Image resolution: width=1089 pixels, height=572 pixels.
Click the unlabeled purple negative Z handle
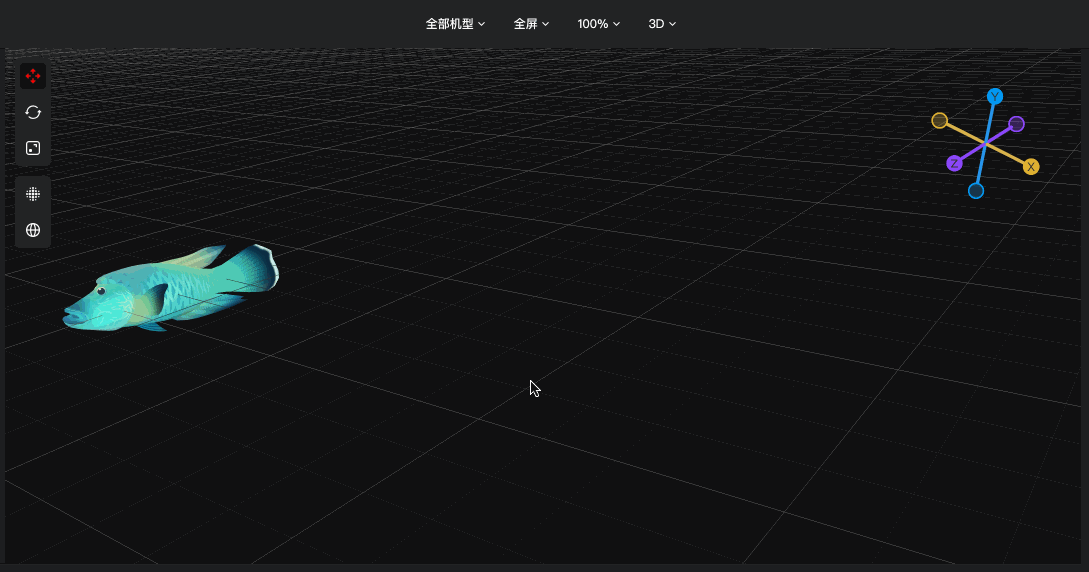click(x=1016, y=124)
